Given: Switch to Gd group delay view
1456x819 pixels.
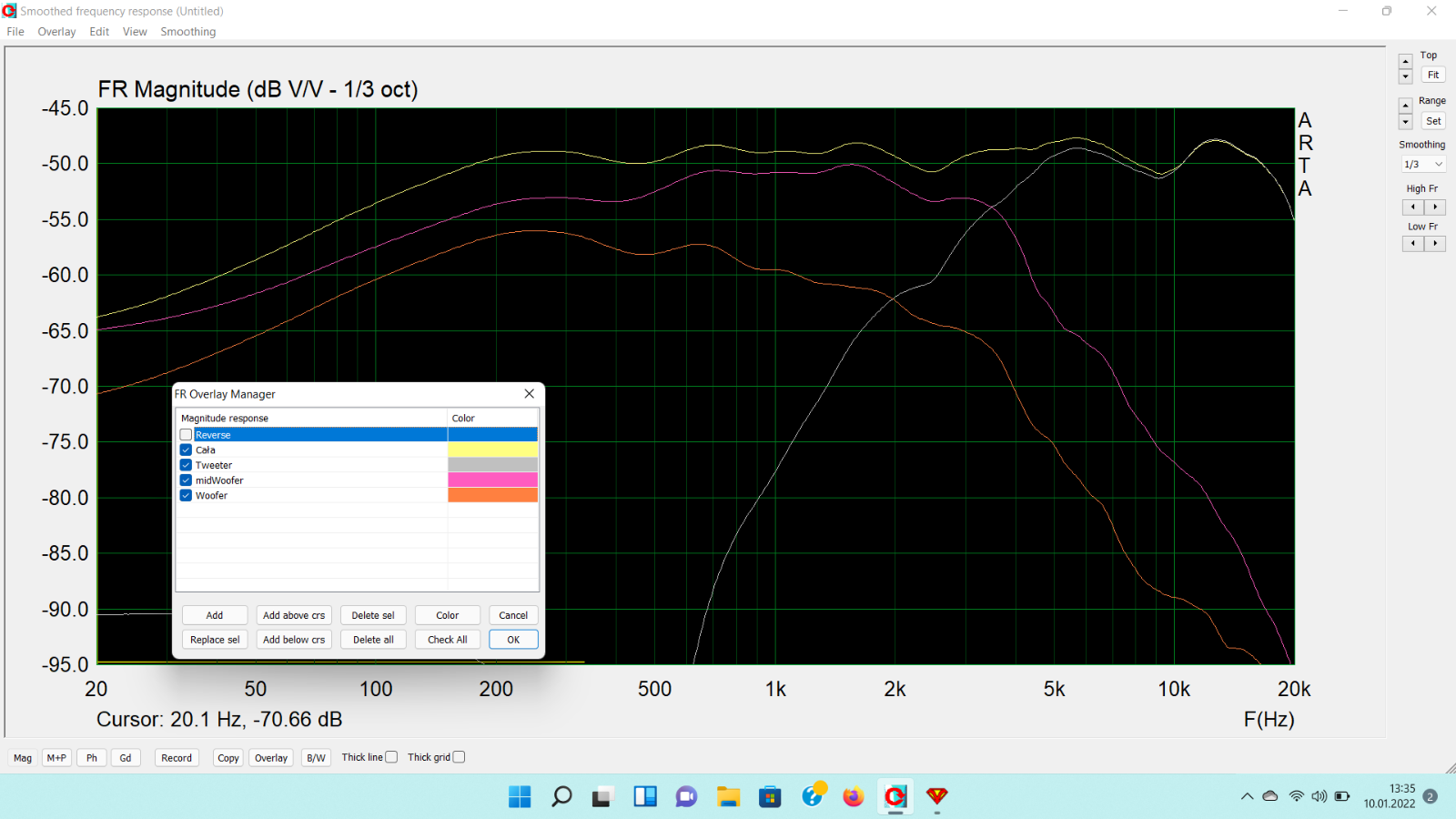Looking at the screenshot, I should [126, 758].
